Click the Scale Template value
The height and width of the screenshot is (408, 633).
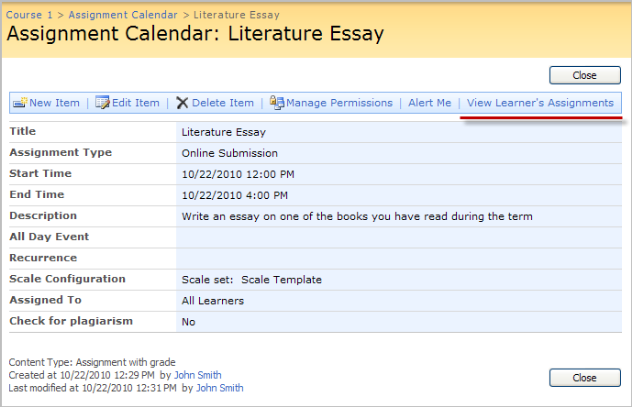[281, 280]
